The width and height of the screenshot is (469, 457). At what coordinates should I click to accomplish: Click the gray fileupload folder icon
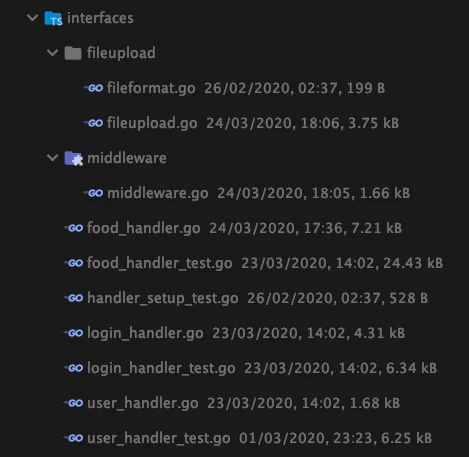pyautogui.click(x=73, y=53)
